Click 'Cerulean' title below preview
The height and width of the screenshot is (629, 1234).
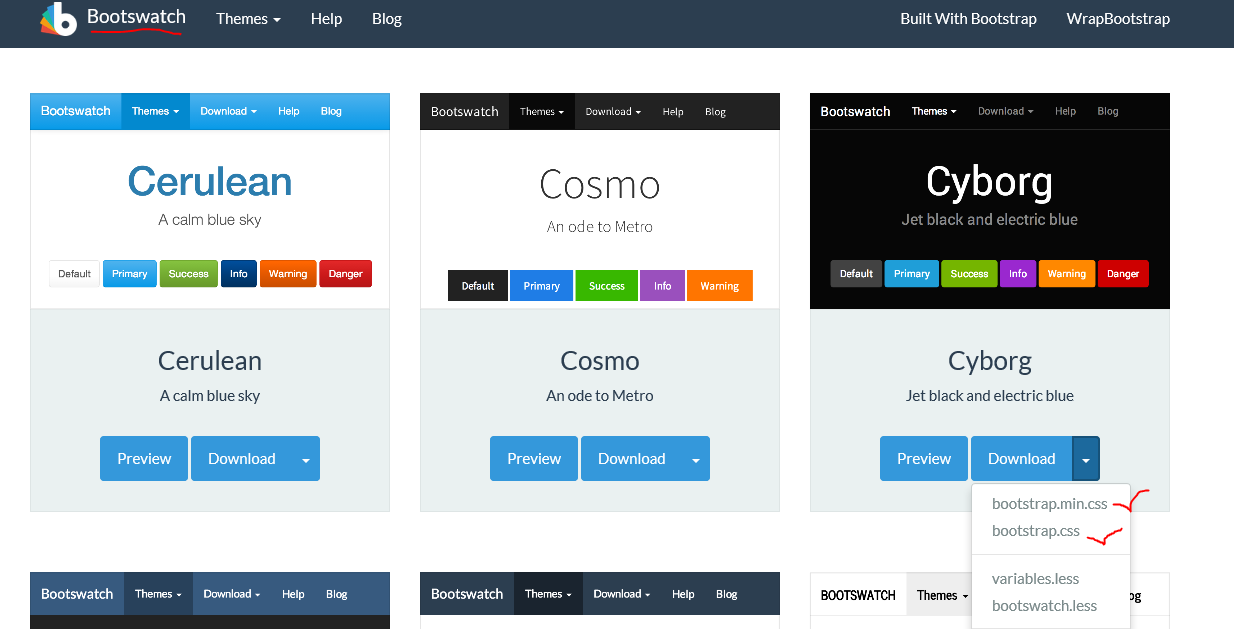210,361
